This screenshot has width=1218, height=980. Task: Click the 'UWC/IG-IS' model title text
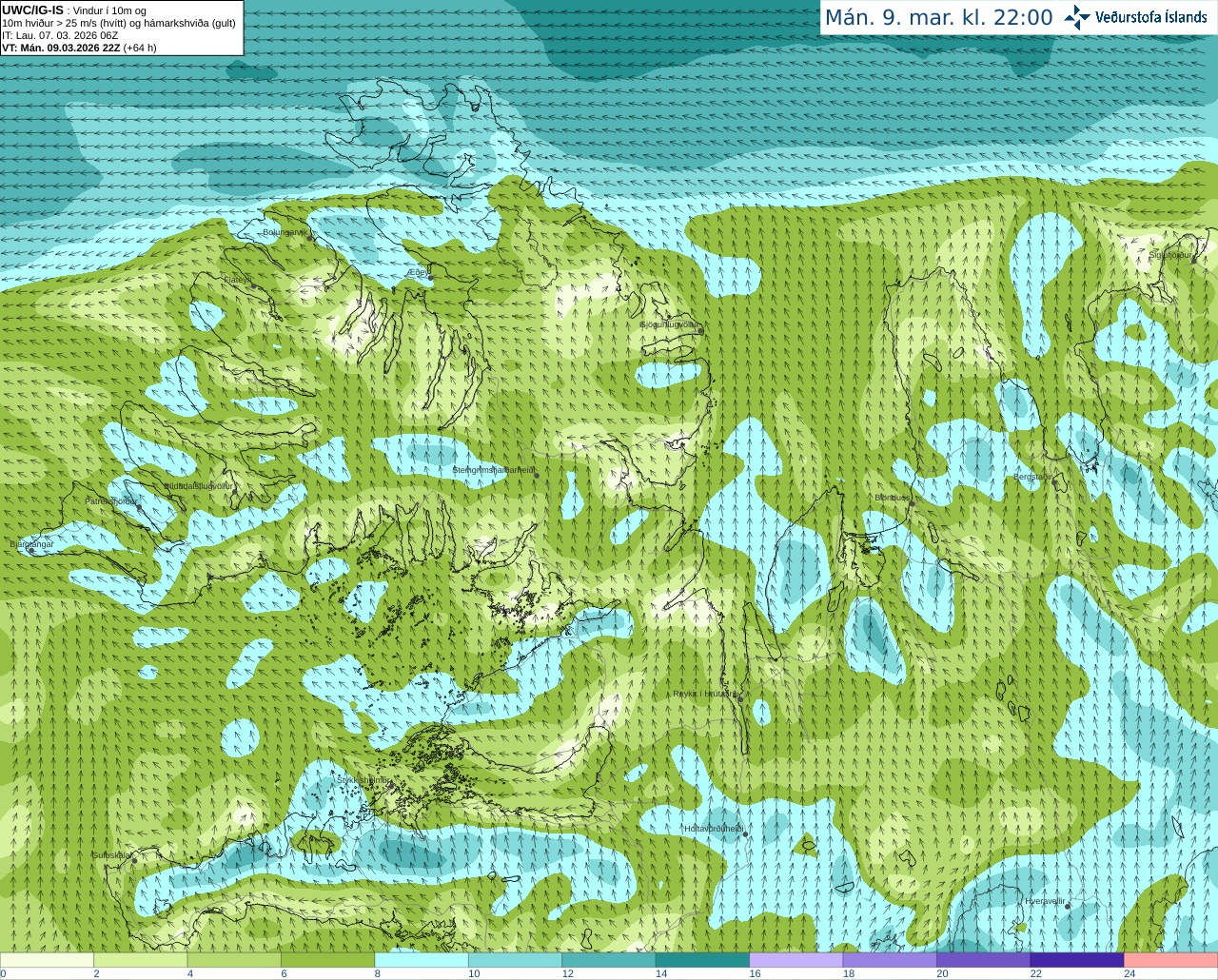click(x=33, y=10)
